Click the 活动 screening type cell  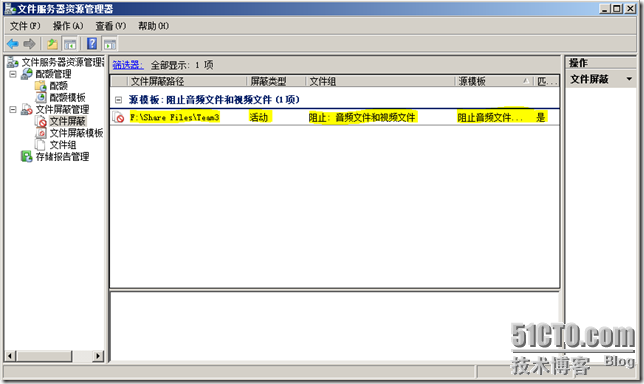pyautogui.click(x=260, y=117)
